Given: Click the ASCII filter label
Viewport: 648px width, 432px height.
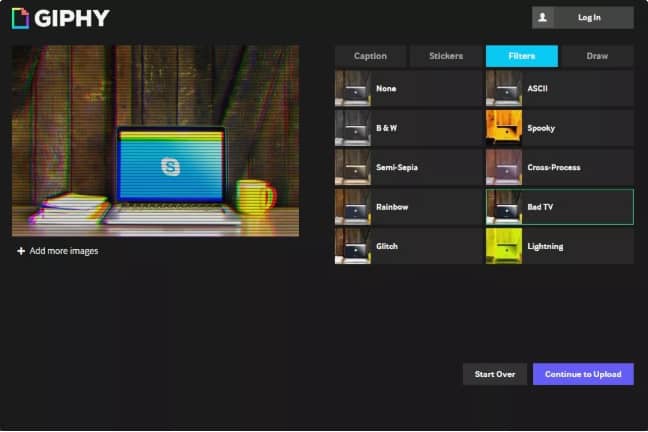Looking at the screenshot, I should tap(537, 88).
